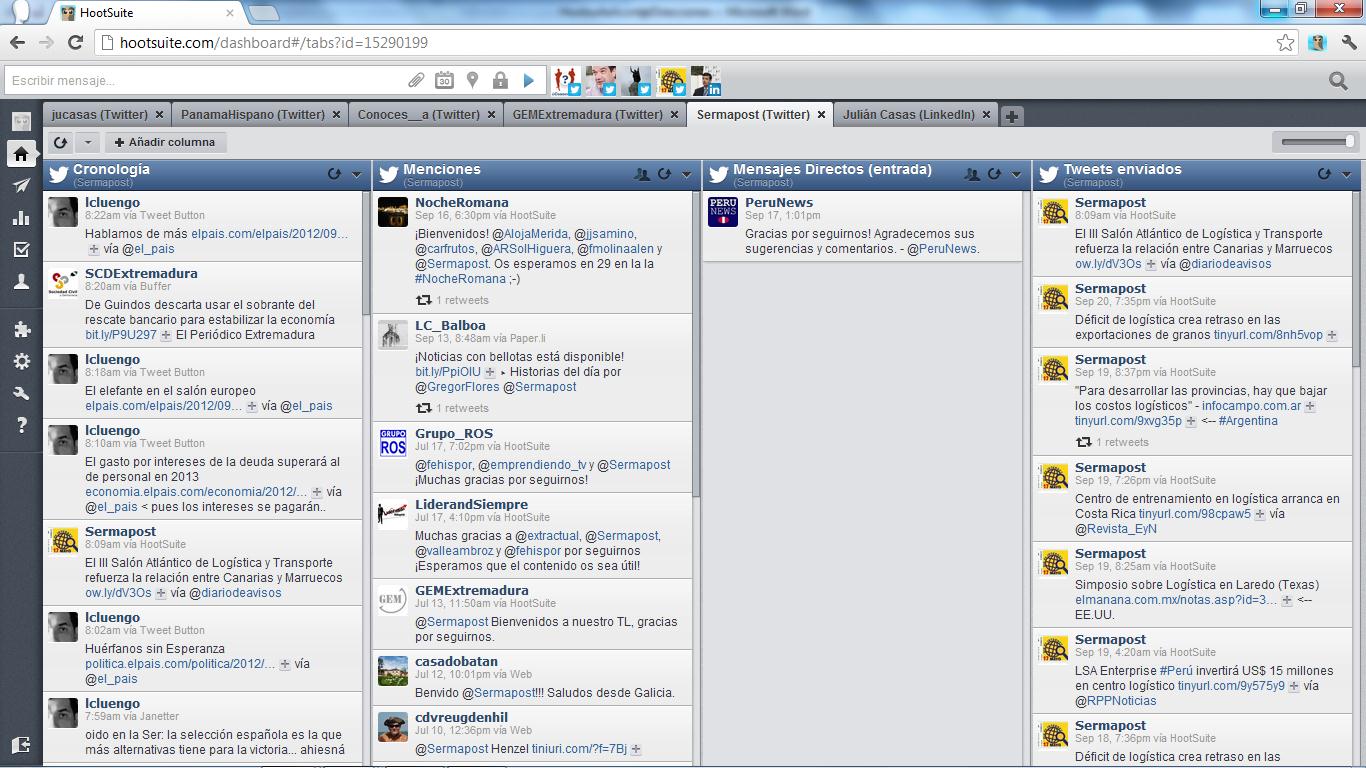Click the sign-out icon in the sidebar

21,745
